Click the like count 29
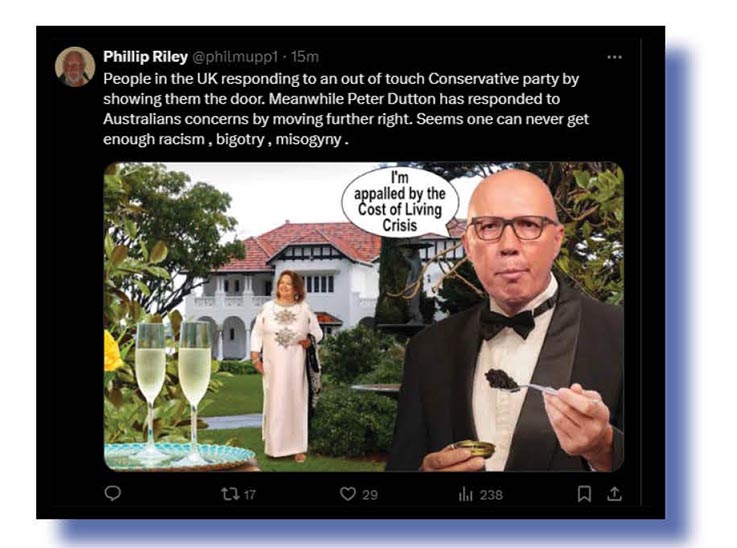 (x=370, y=494)
